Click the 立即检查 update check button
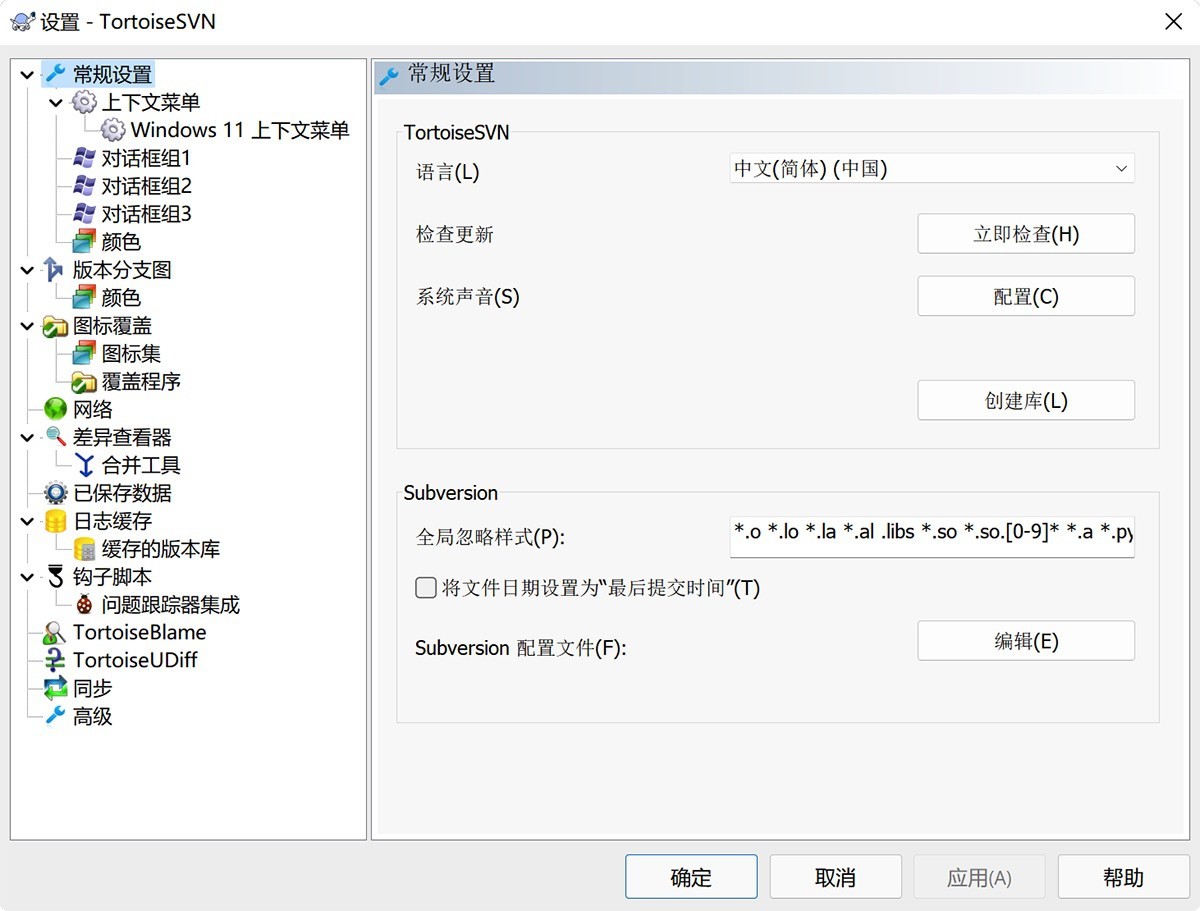Viewport: 1200px width, 911px height. pos(1025,233)
